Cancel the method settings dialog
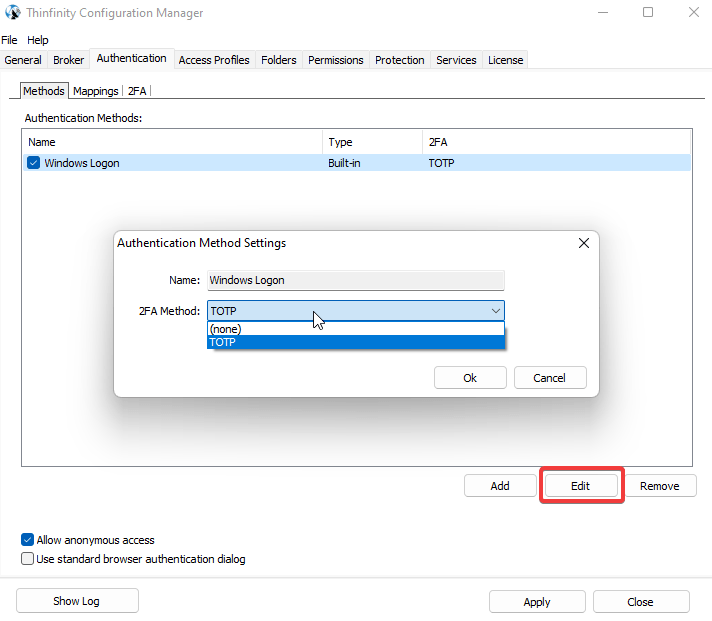712x621 pixels. (x=550, y=378)
